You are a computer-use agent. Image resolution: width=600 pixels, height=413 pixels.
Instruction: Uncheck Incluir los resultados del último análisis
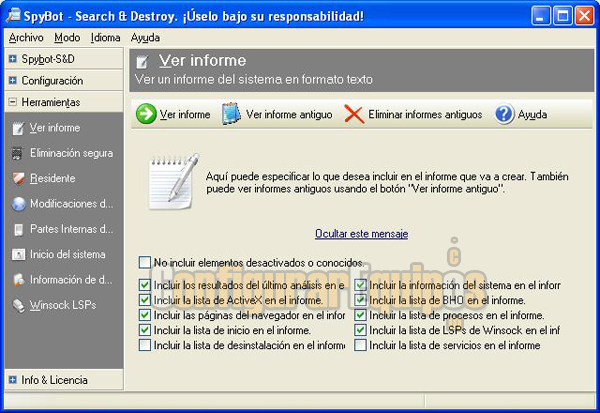click(145, 285)
